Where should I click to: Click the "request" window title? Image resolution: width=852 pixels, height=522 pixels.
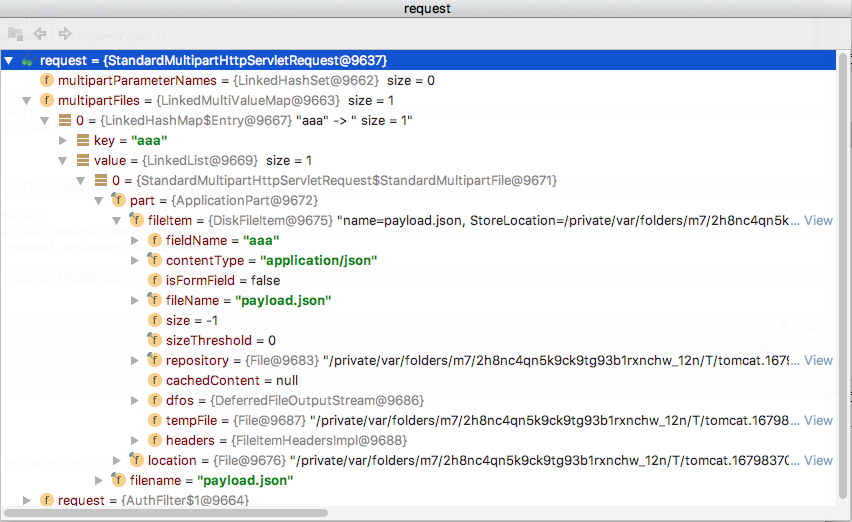(427, 9)
